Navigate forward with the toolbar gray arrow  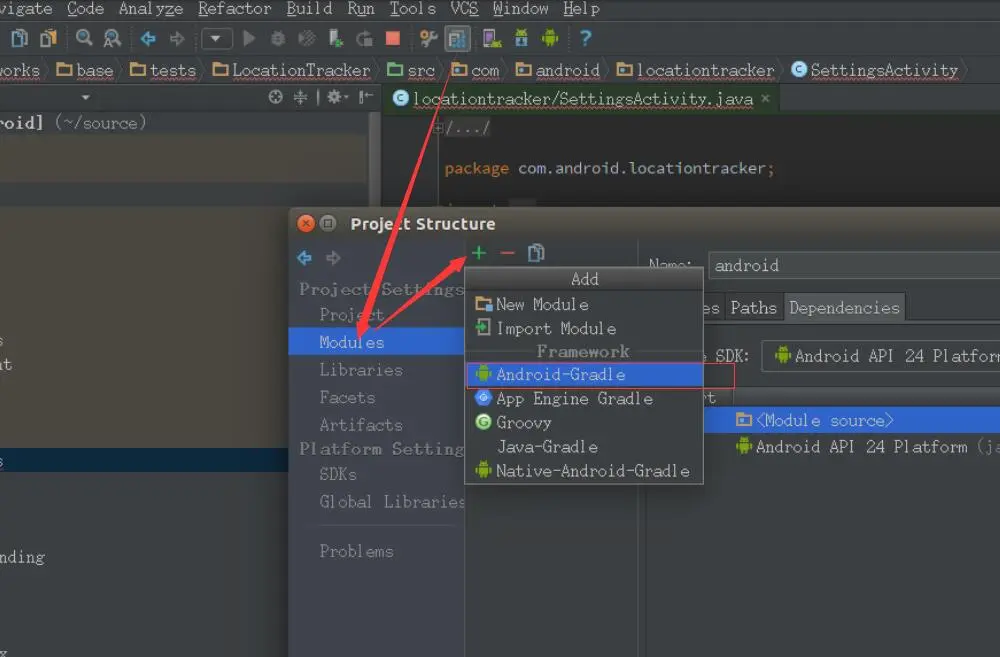pos(177,39)
